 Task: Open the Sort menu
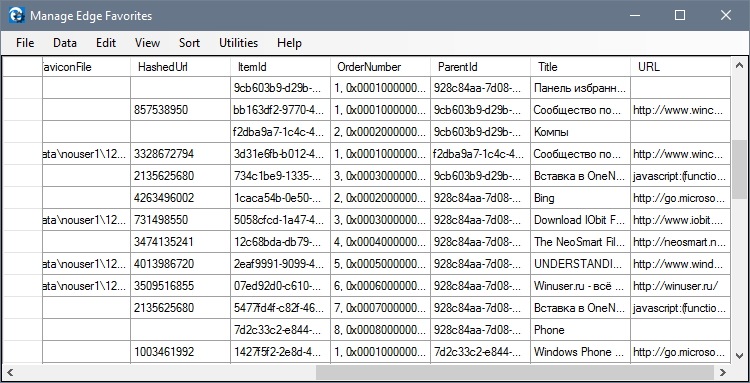click(x=189, y=43)
